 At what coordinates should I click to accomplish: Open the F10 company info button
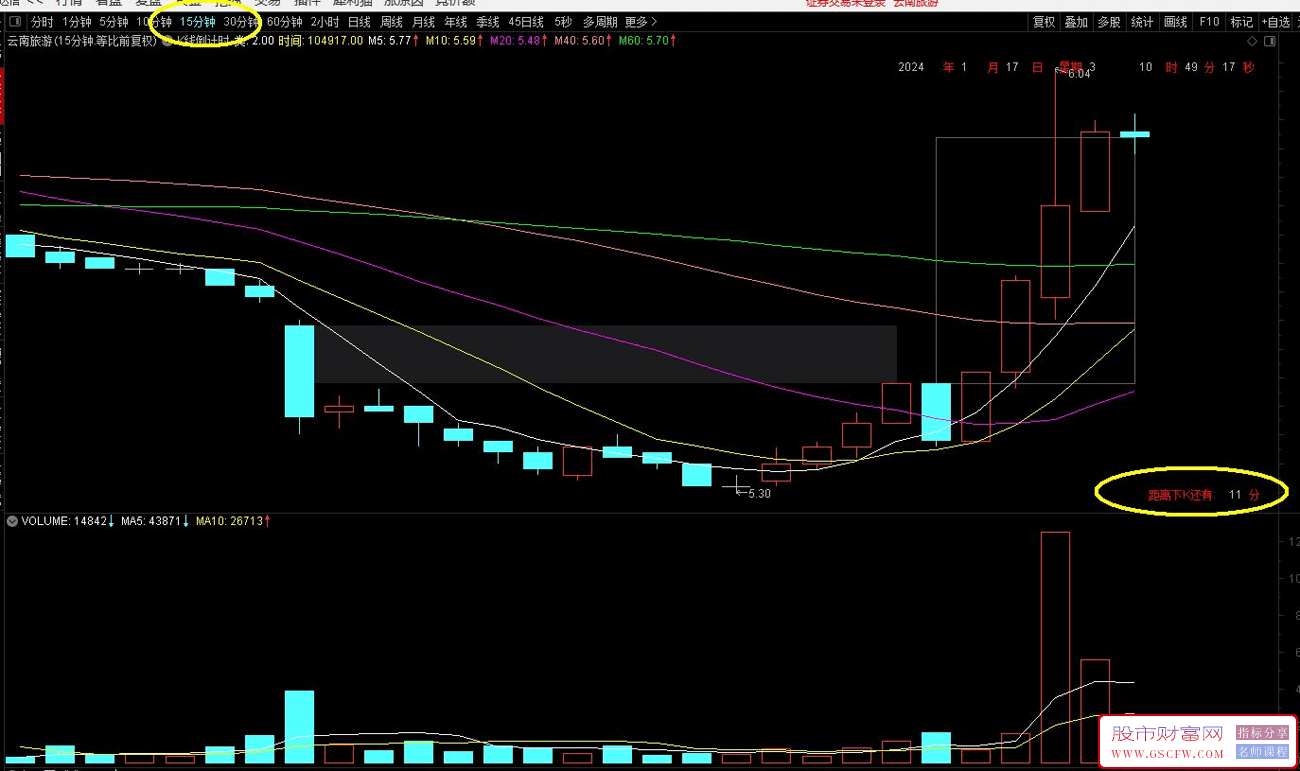(x=1209, y=22)
